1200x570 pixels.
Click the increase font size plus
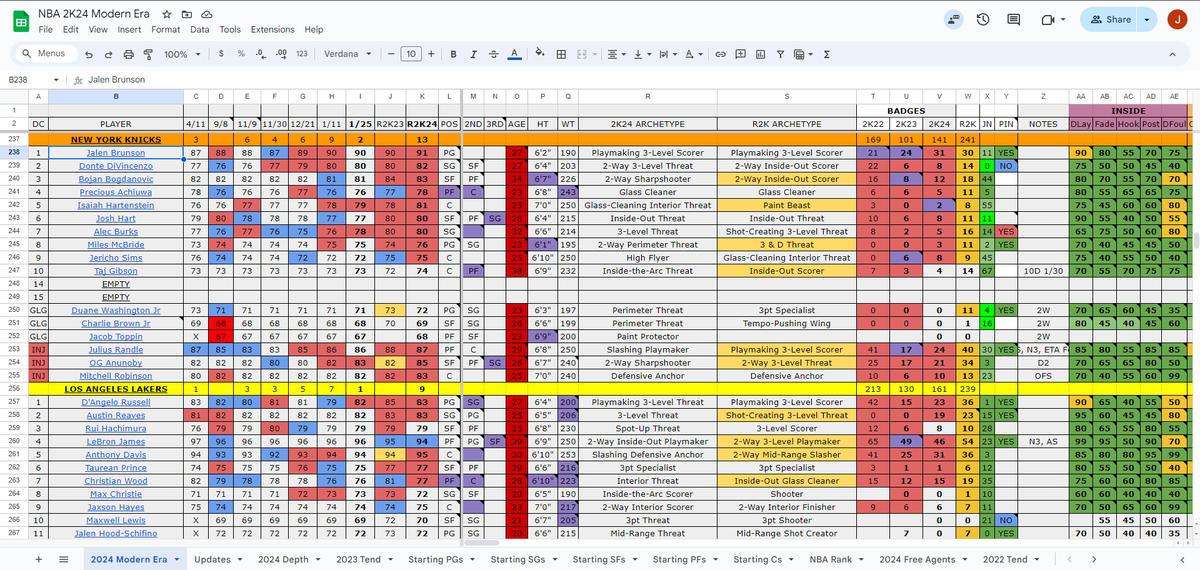(430, 54)
